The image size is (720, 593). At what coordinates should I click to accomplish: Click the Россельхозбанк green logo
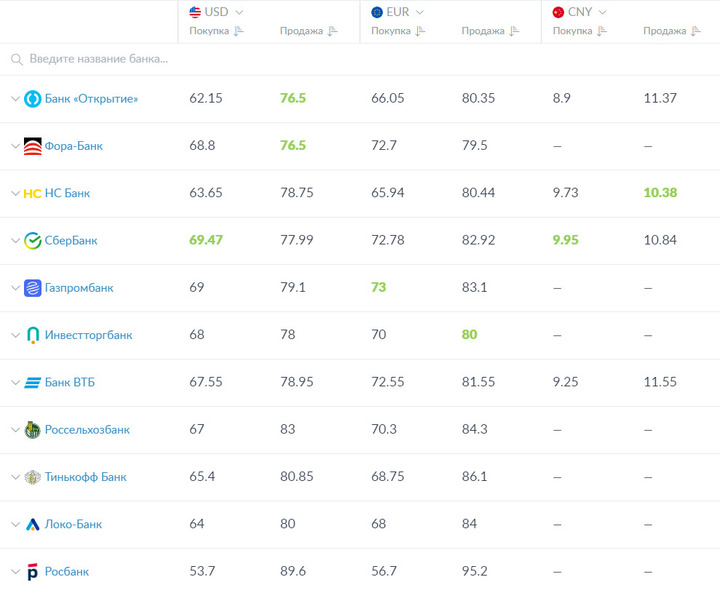tap(33, 430)
